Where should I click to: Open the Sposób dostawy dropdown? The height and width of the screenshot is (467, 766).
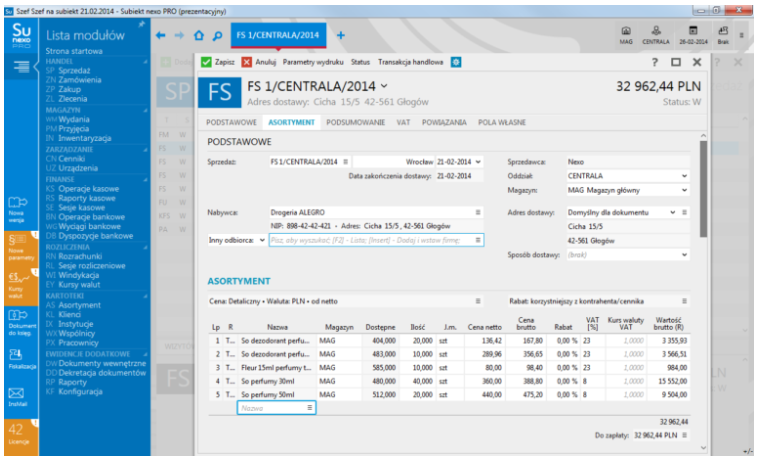click(684, 255)
